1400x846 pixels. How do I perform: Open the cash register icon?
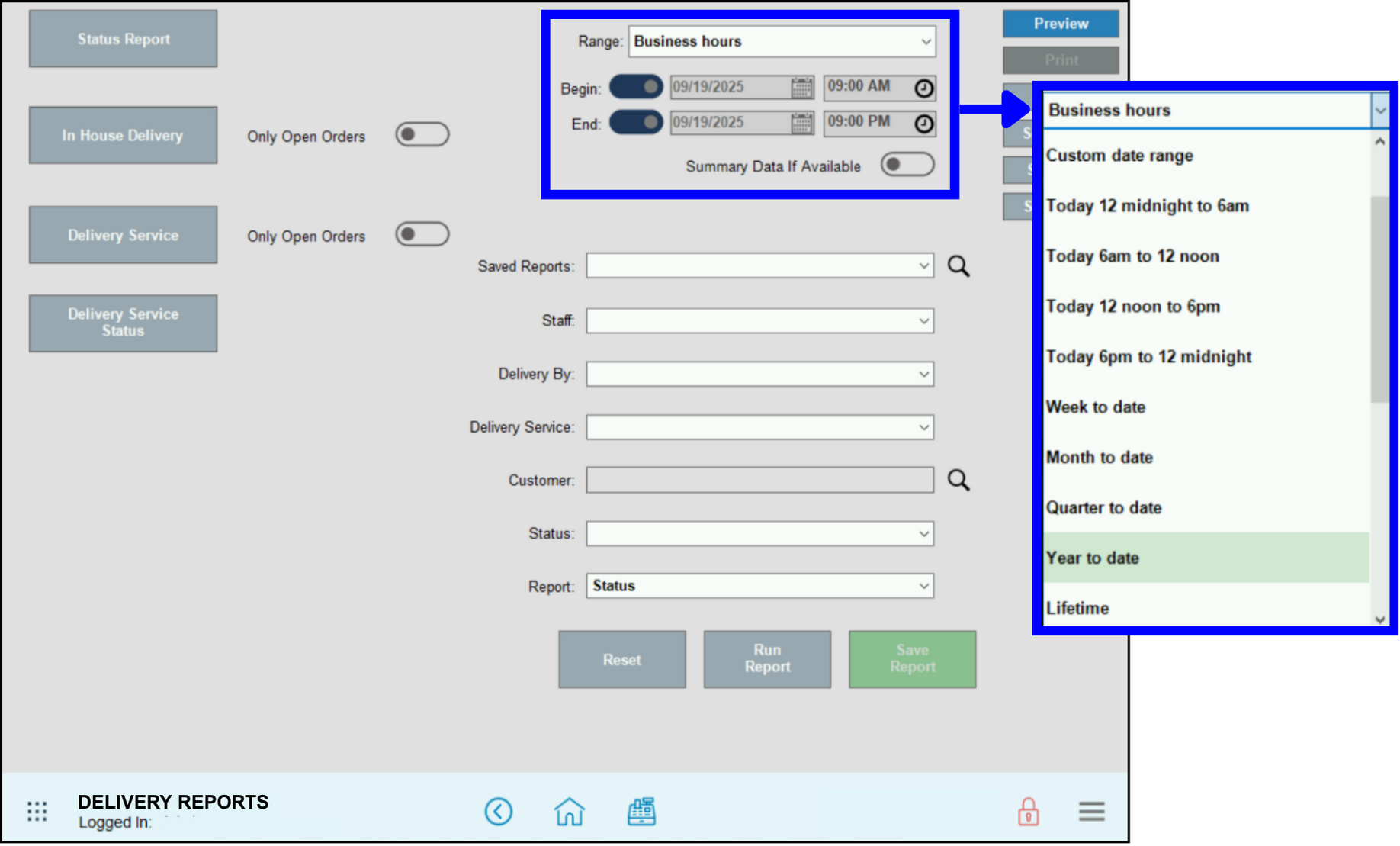[x=641, y=811]
